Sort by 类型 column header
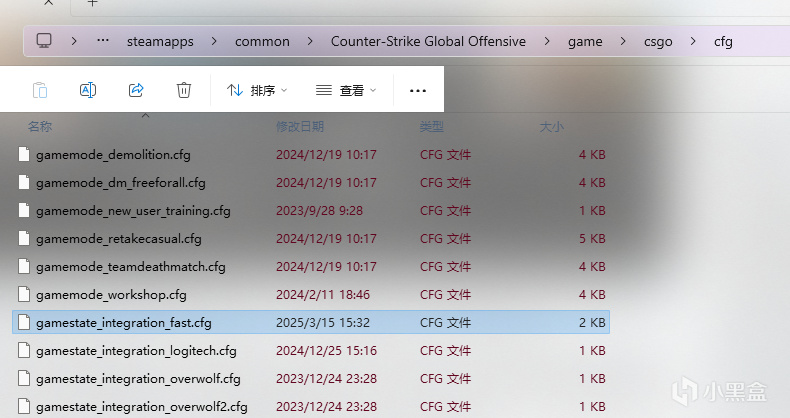The image size is (790, 418). click(x=432, y=126)
